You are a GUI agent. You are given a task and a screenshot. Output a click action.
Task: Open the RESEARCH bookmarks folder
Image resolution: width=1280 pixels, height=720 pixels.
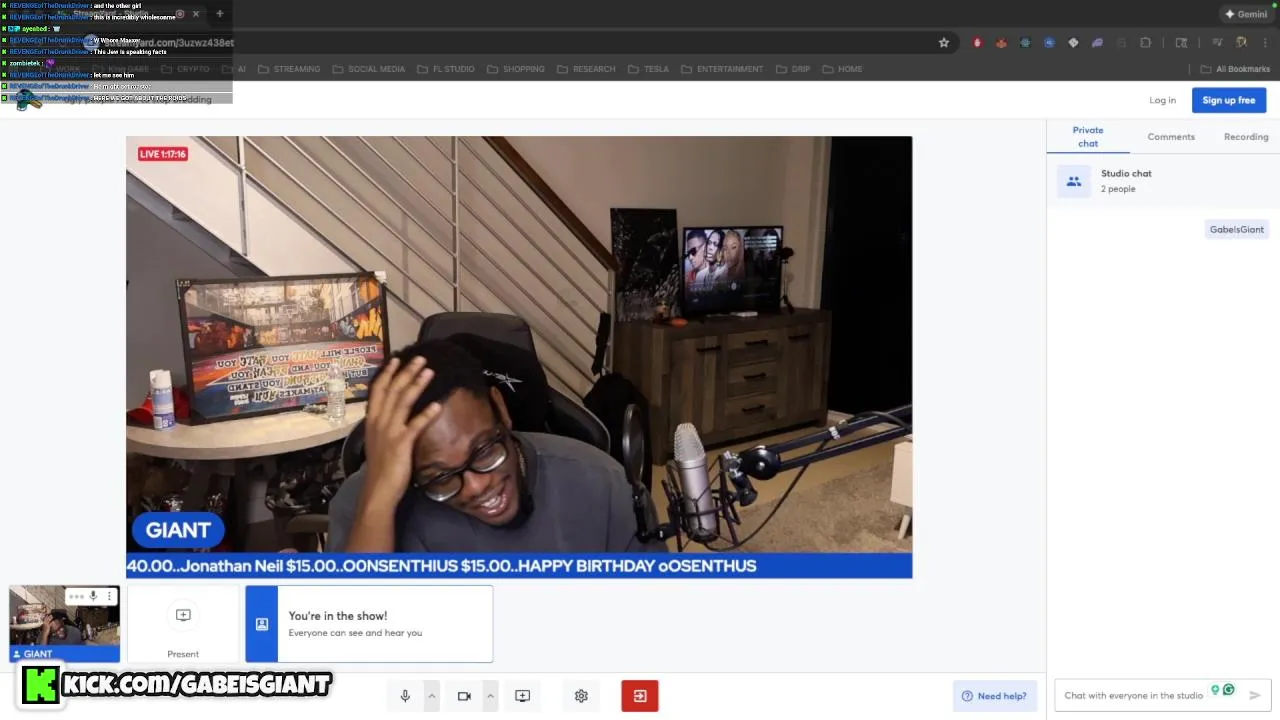tap(586, 69)
